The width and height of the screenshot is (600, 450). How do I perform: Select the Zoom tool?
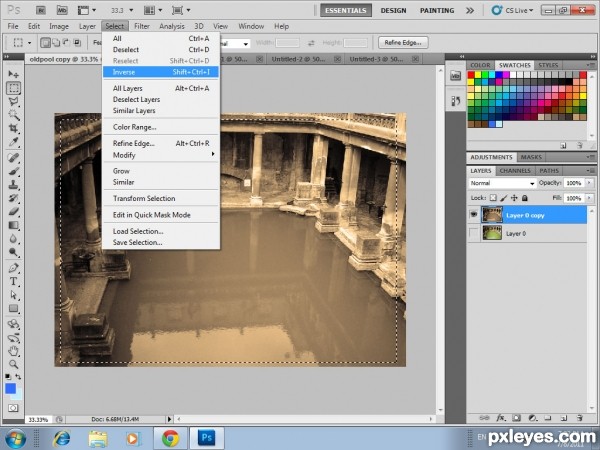coord(13,364)
